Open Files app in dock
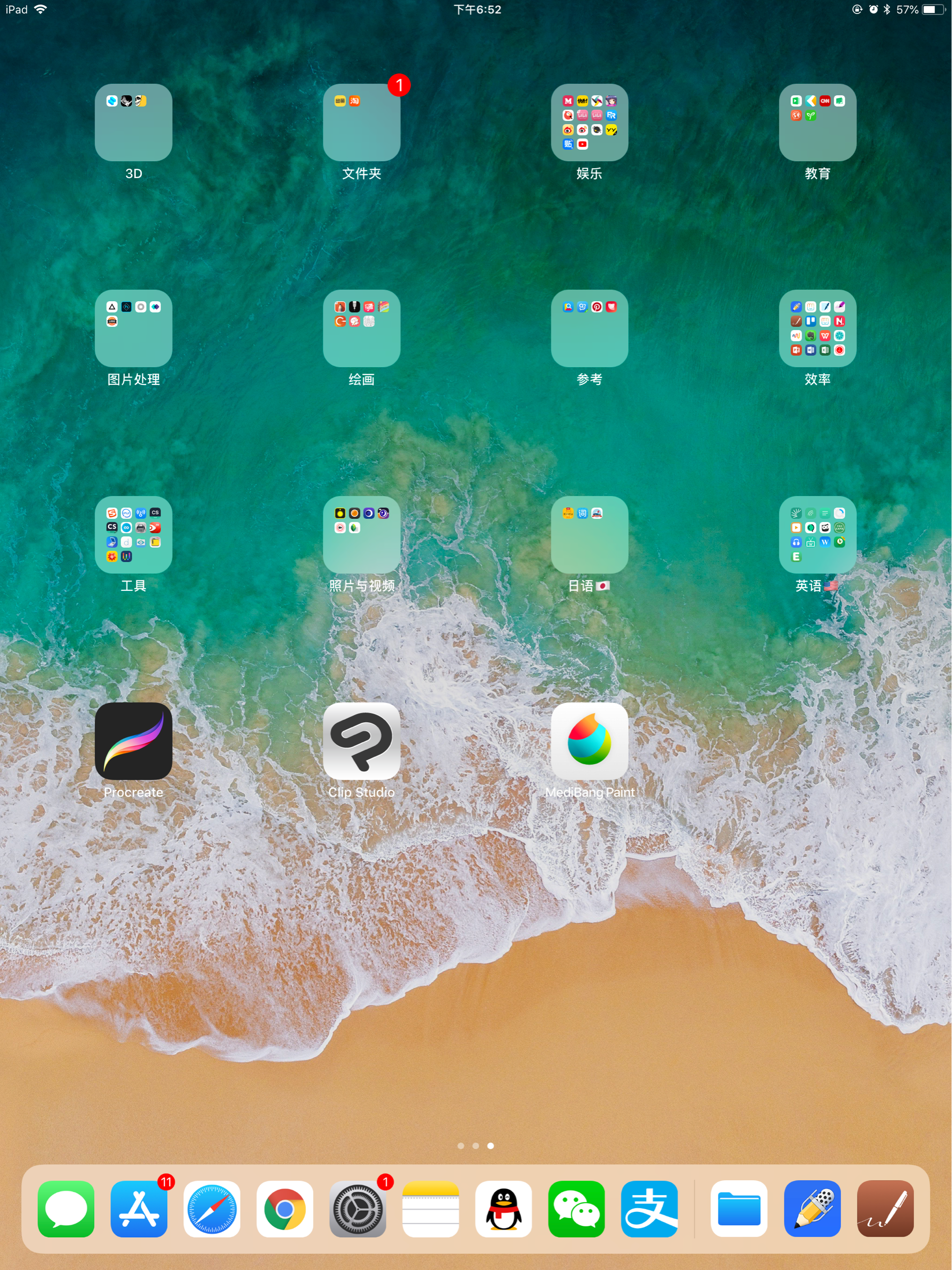 coord(738,1208)
